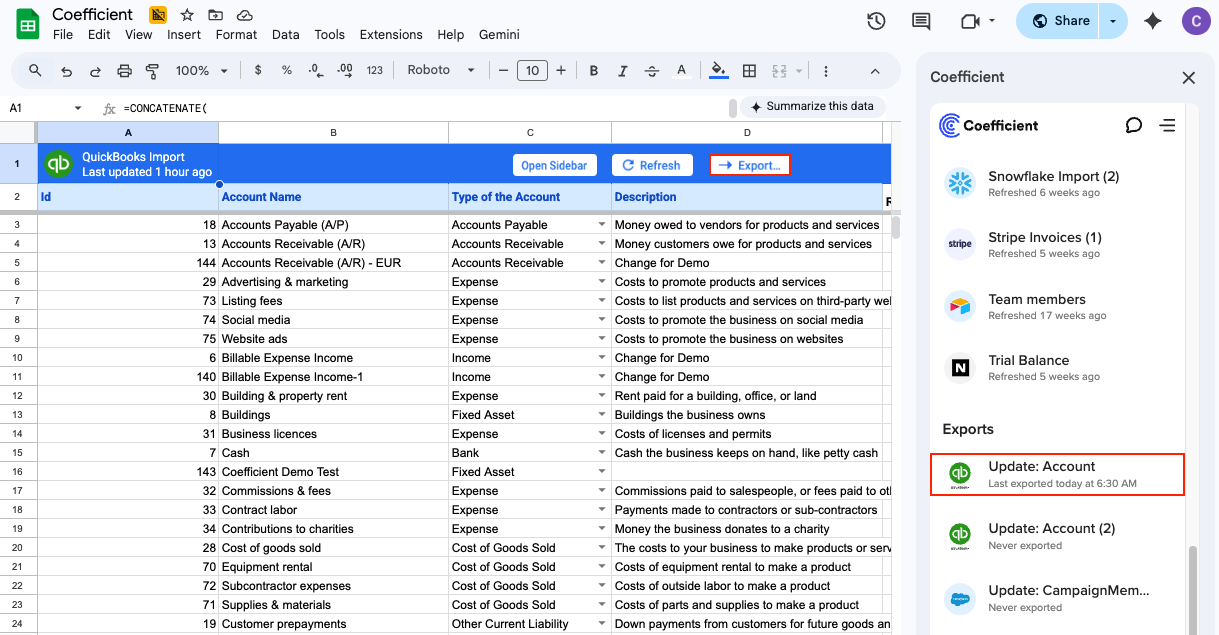Open the Share options dropdown arrow
Image resolution: width=1219 pixels, height=635 pixels.
click(x=1113, y=21)
